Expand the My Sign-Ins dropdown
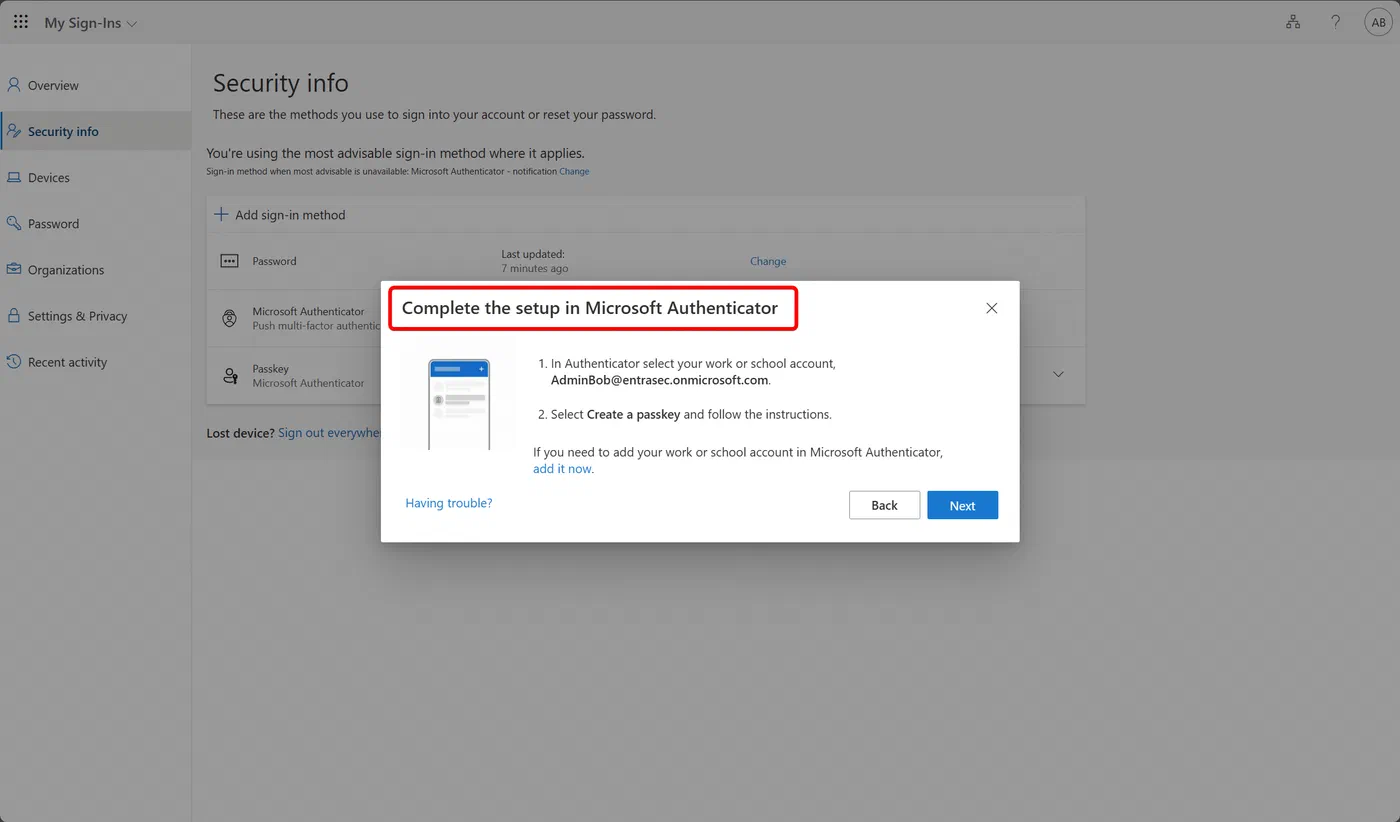Viewport: 1400px width, 822px height. pyautogui.click(x=90, y=23)
